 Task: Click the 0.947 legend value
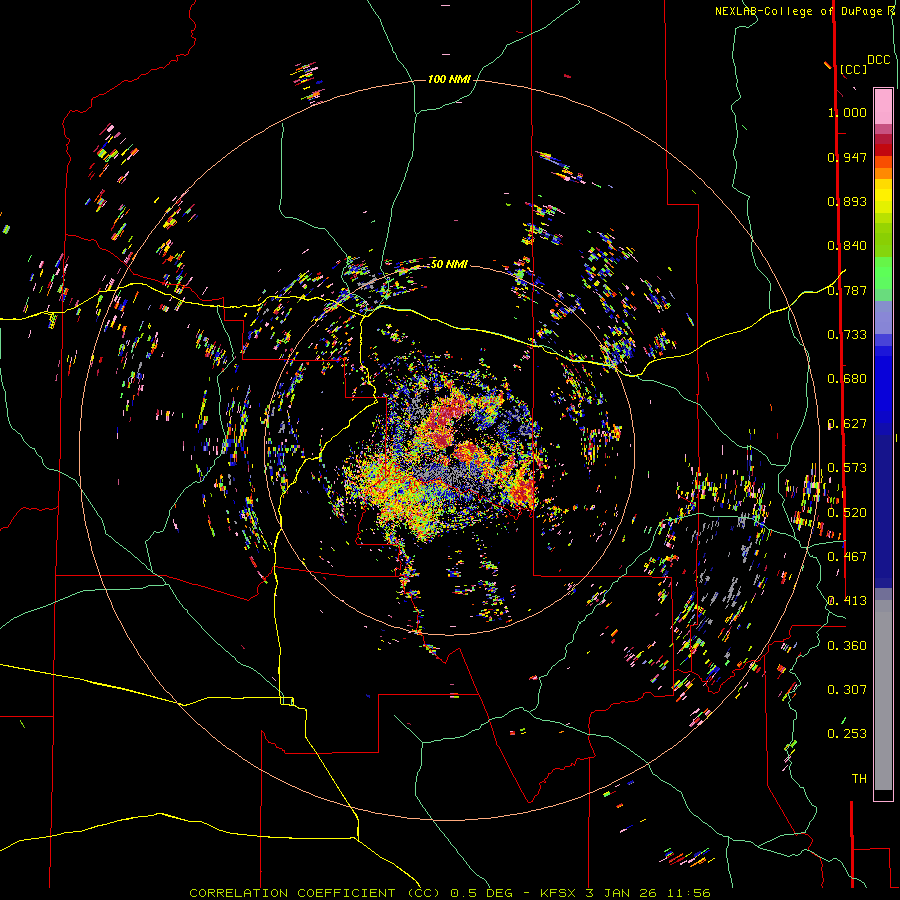(x=847, y=157)
